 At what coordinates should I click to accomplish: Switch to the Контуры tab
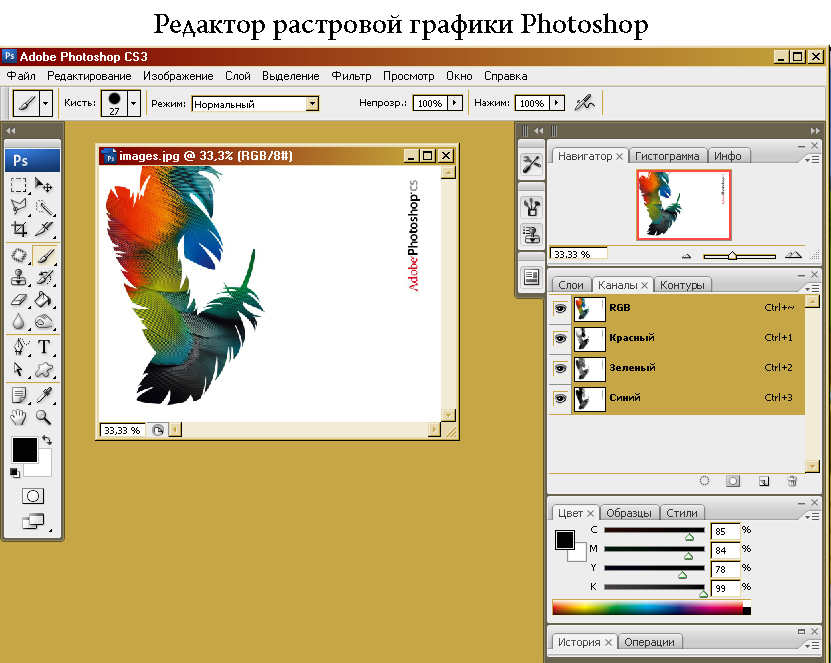682,285
